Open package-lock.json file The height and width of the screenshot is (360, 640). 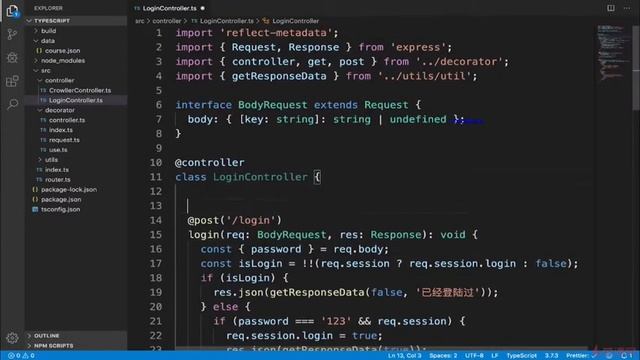pos(76,189)
